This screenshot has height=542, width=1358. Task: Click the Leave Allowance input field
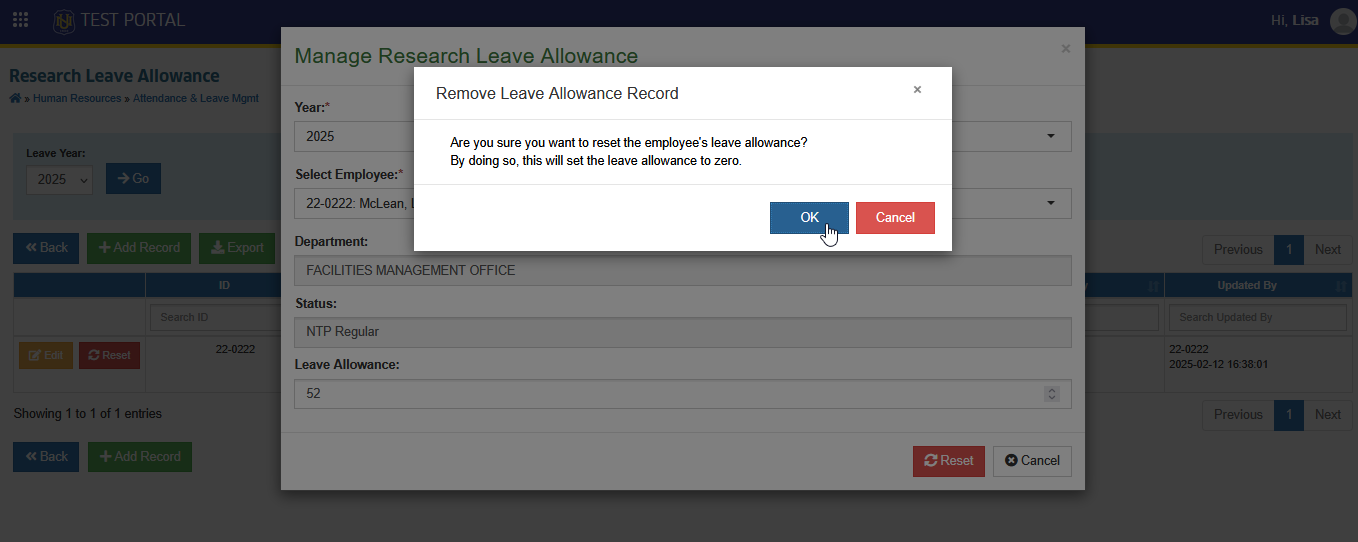[683, 394]
